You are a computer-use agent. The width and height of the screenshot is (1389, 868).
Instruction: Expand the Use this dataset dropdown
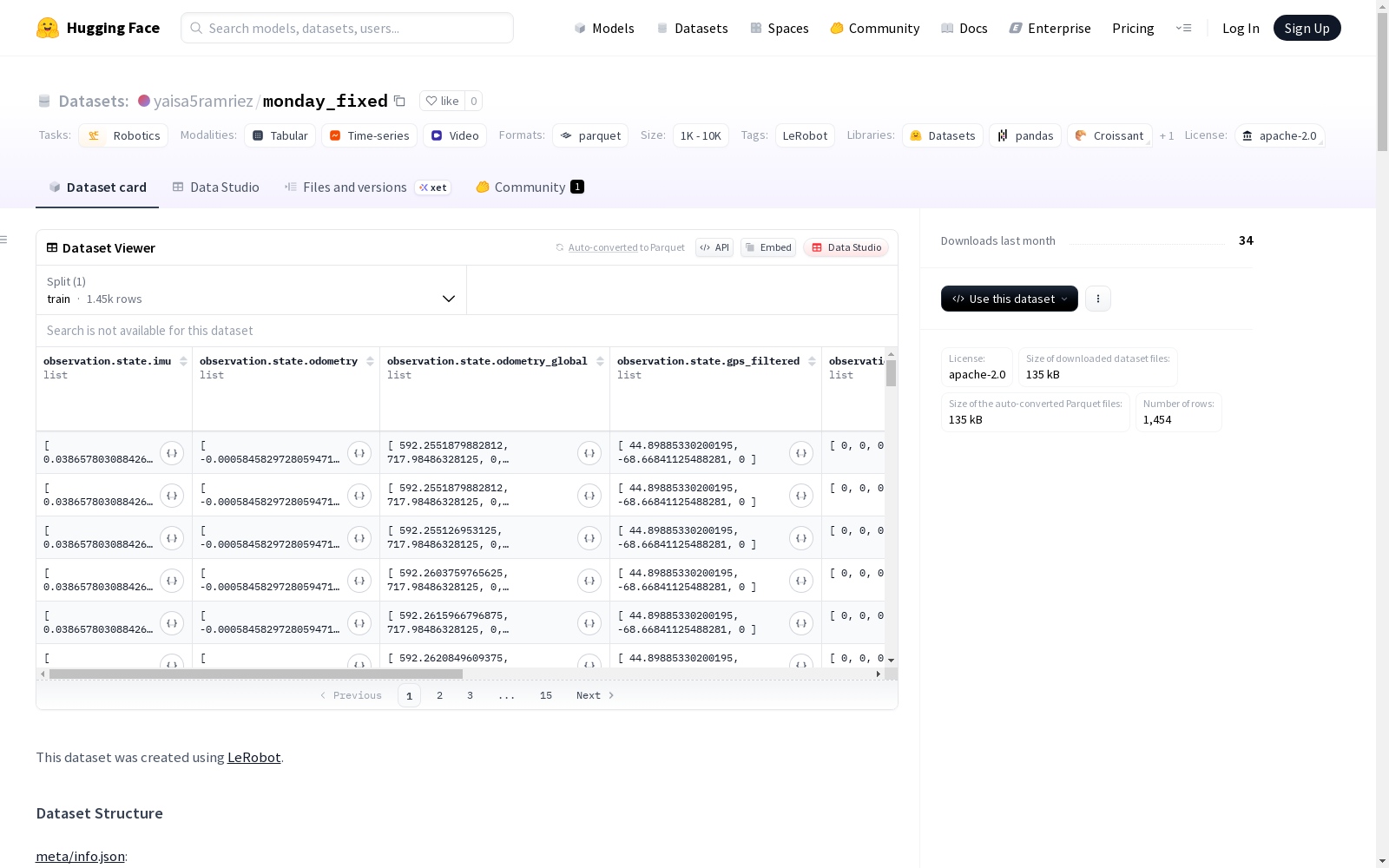point(1010,299)
